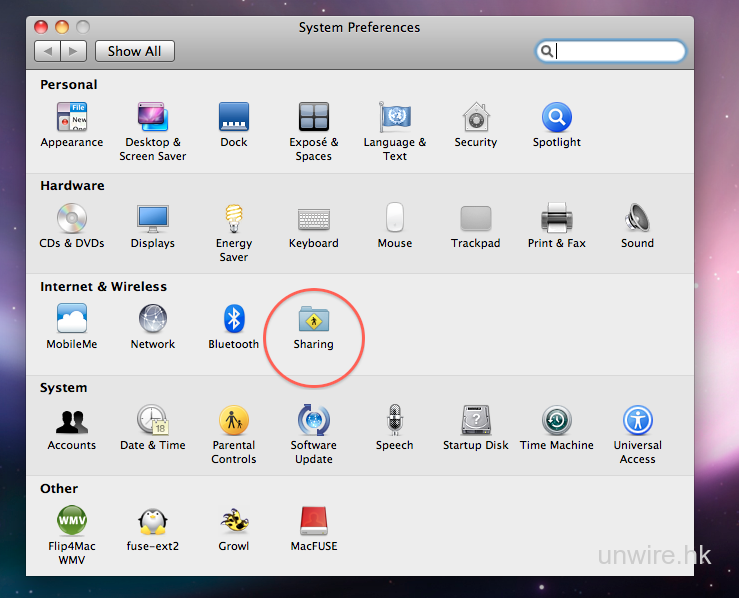Open Exposé & Spaces preferences
This screenshot has height=598, width=739.
click(x=313, y=118)
